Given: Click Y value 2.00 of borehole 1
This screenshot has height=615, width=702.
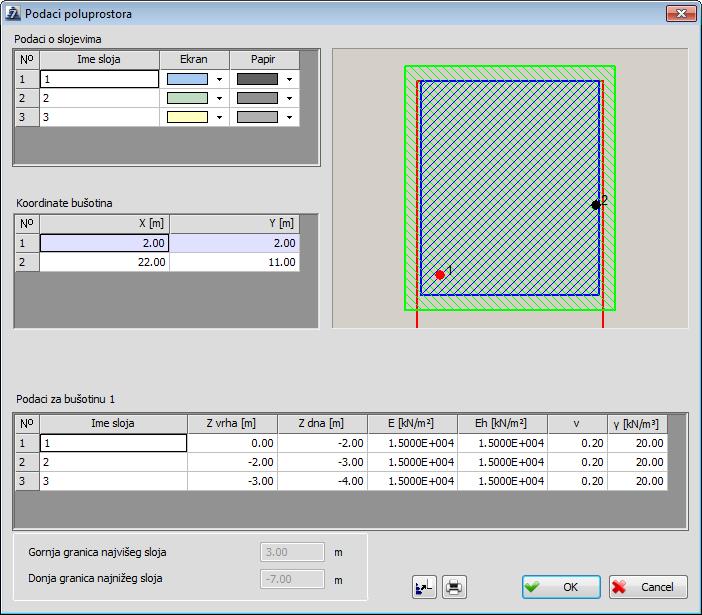Looking at the screenshot, I should [235, 243].
